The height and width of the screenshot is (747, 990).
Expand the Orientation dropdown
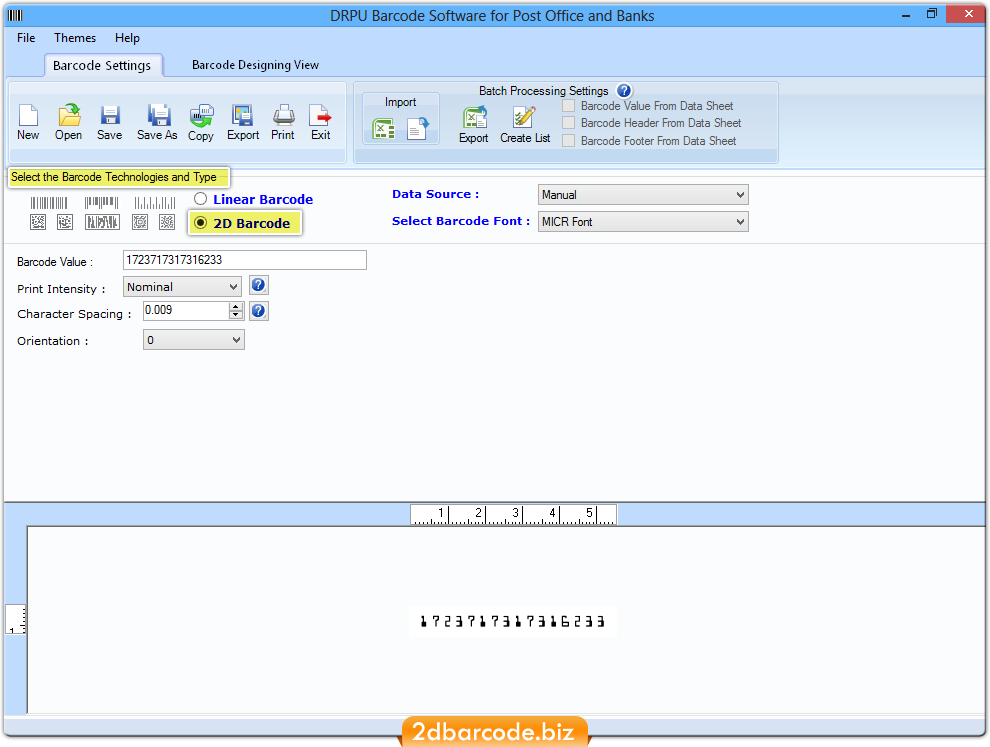pos(194,340)
